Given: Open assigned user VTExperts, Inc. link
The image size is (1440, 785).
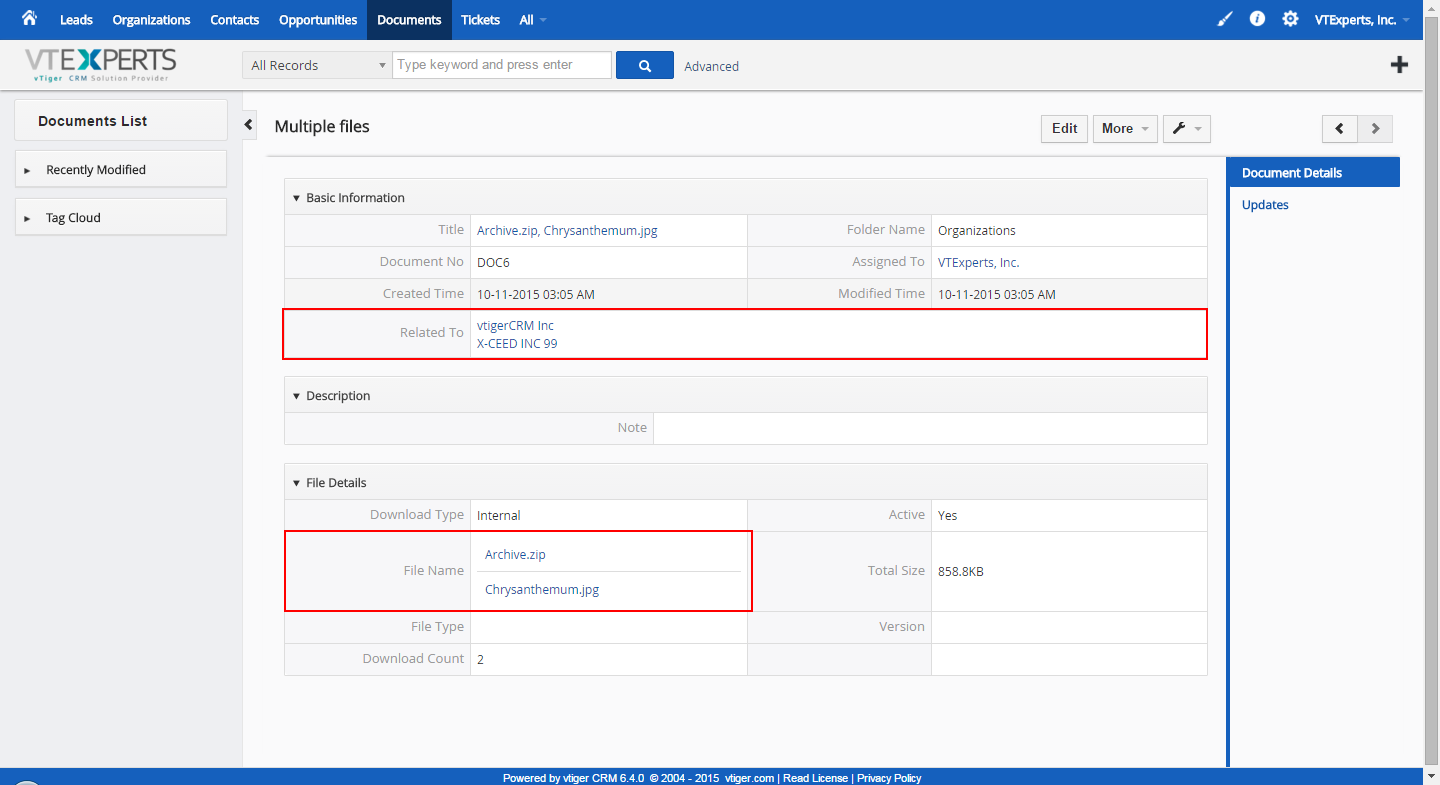Looking at the screenshot, I should coord(978,262).
